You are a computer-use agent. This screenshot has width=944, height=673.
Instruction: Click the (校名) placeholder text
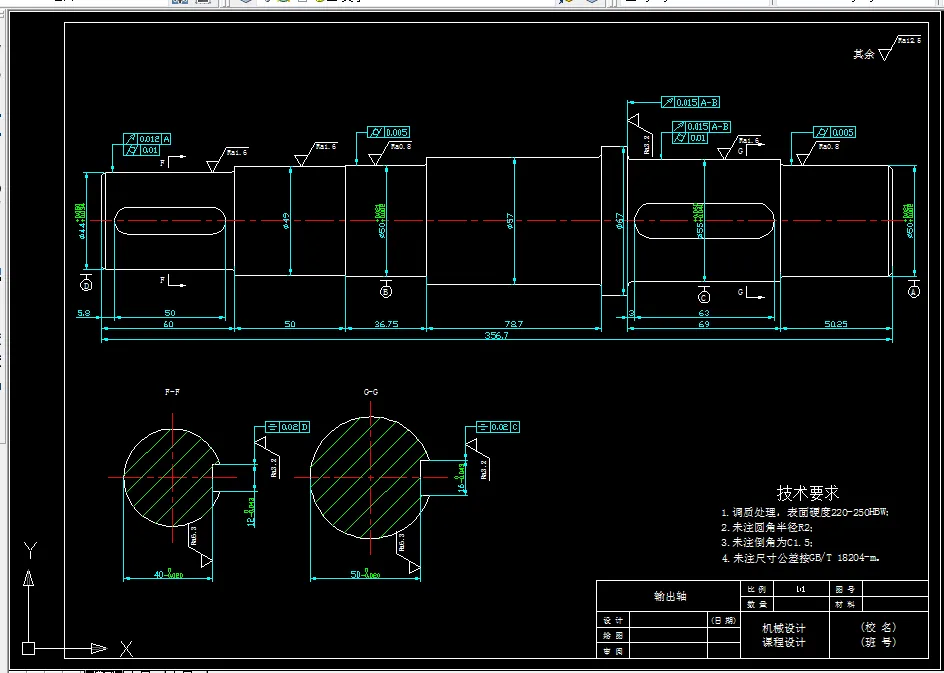click(x=878, y=627)
